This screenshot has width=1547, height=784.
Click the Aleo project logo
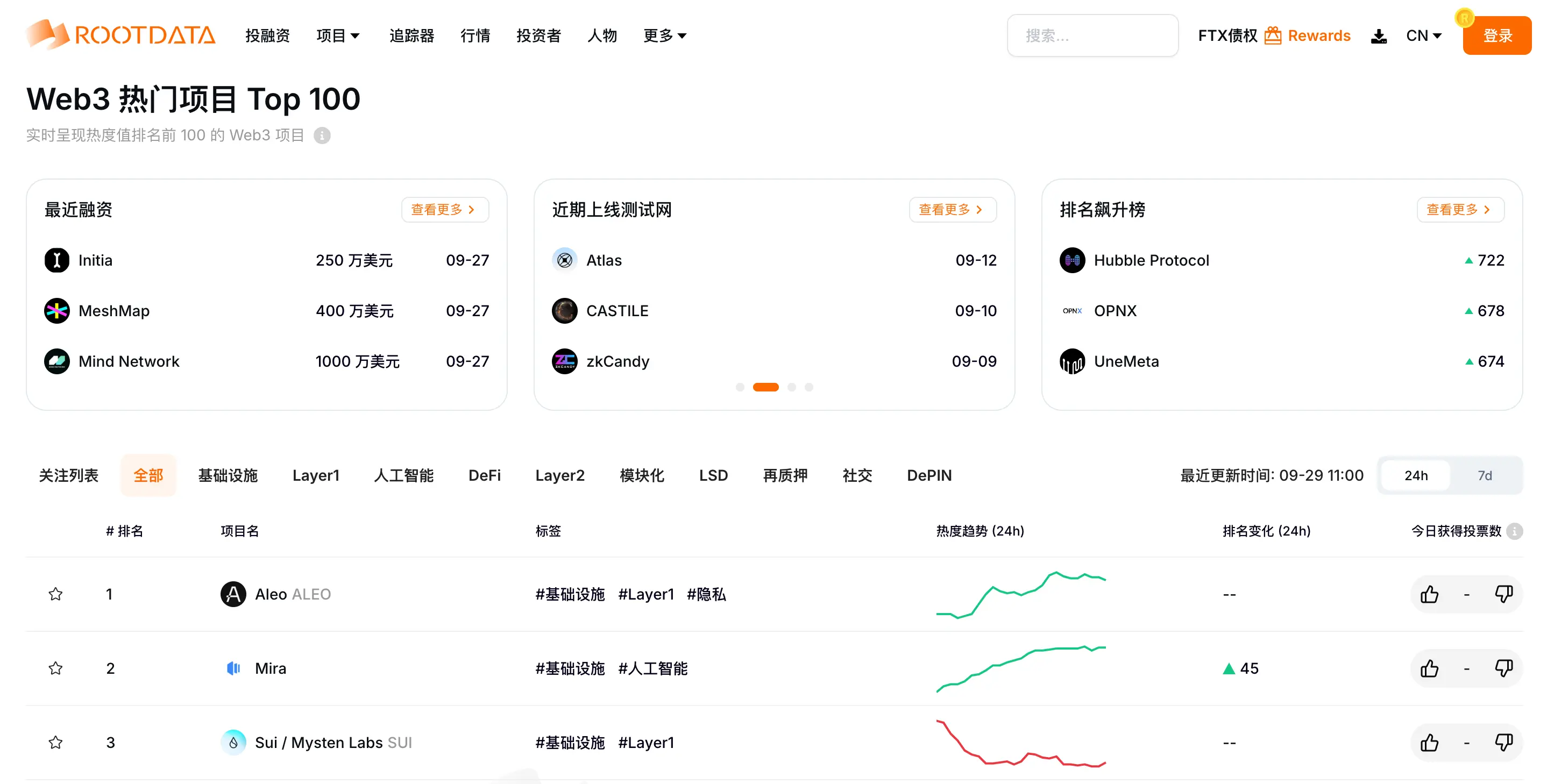tap(233, 594)
